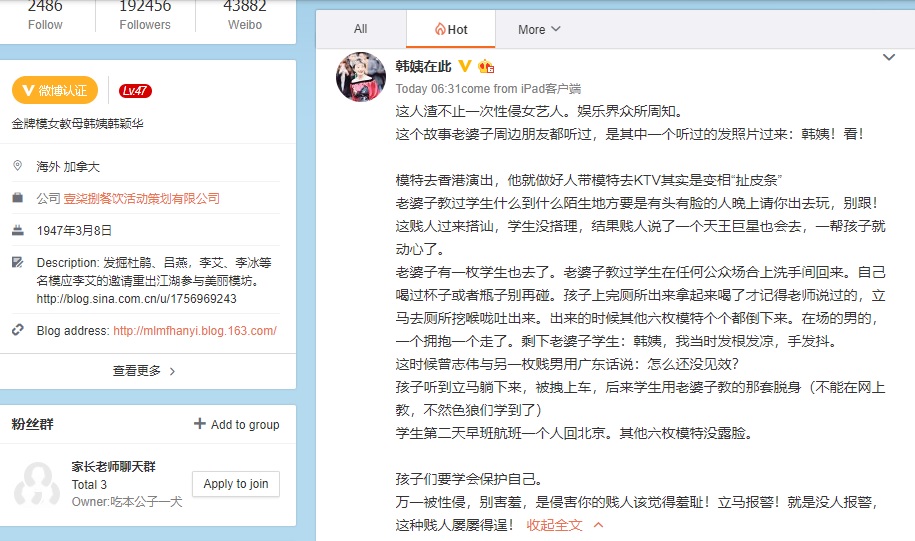Open the 韩姨在此 username link

click(x=424, y=67)
